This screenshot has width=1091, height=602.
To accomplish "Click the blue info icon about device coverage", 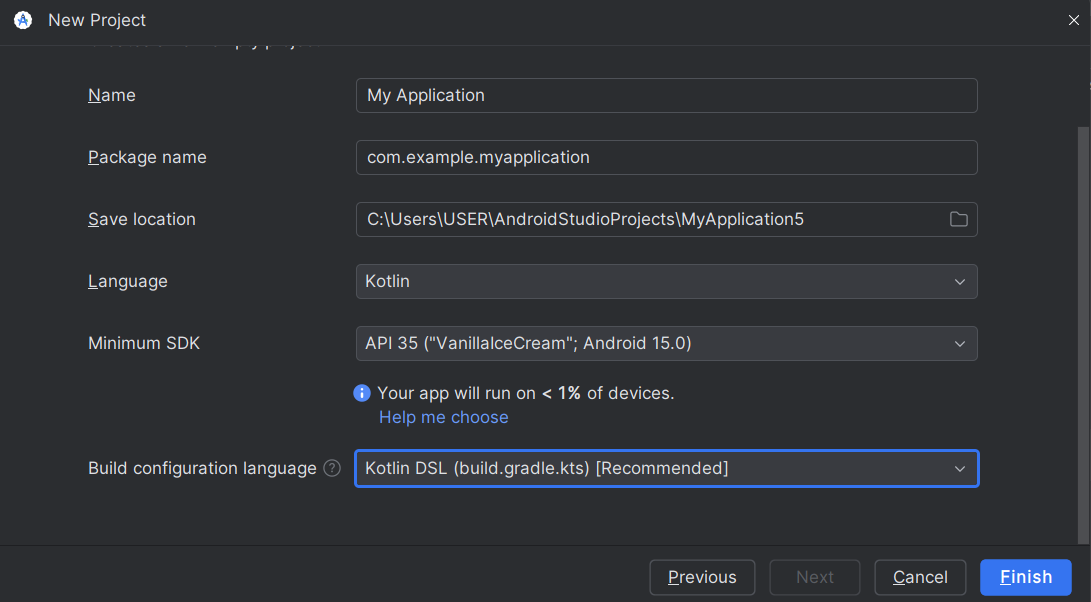I will [x=362, y=393].
